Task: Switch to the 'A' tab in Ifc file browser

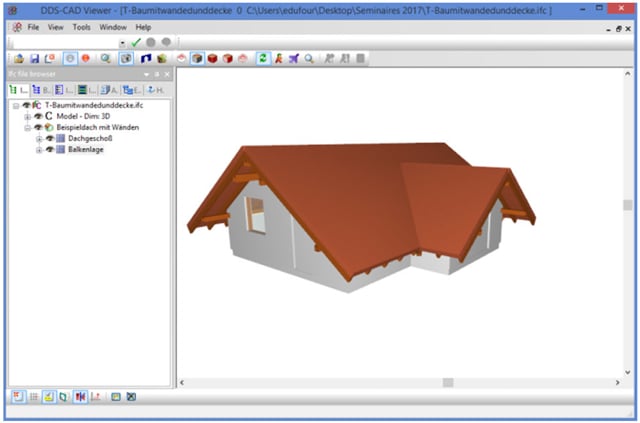Action: pyautogui.click(x=109, y=90)
